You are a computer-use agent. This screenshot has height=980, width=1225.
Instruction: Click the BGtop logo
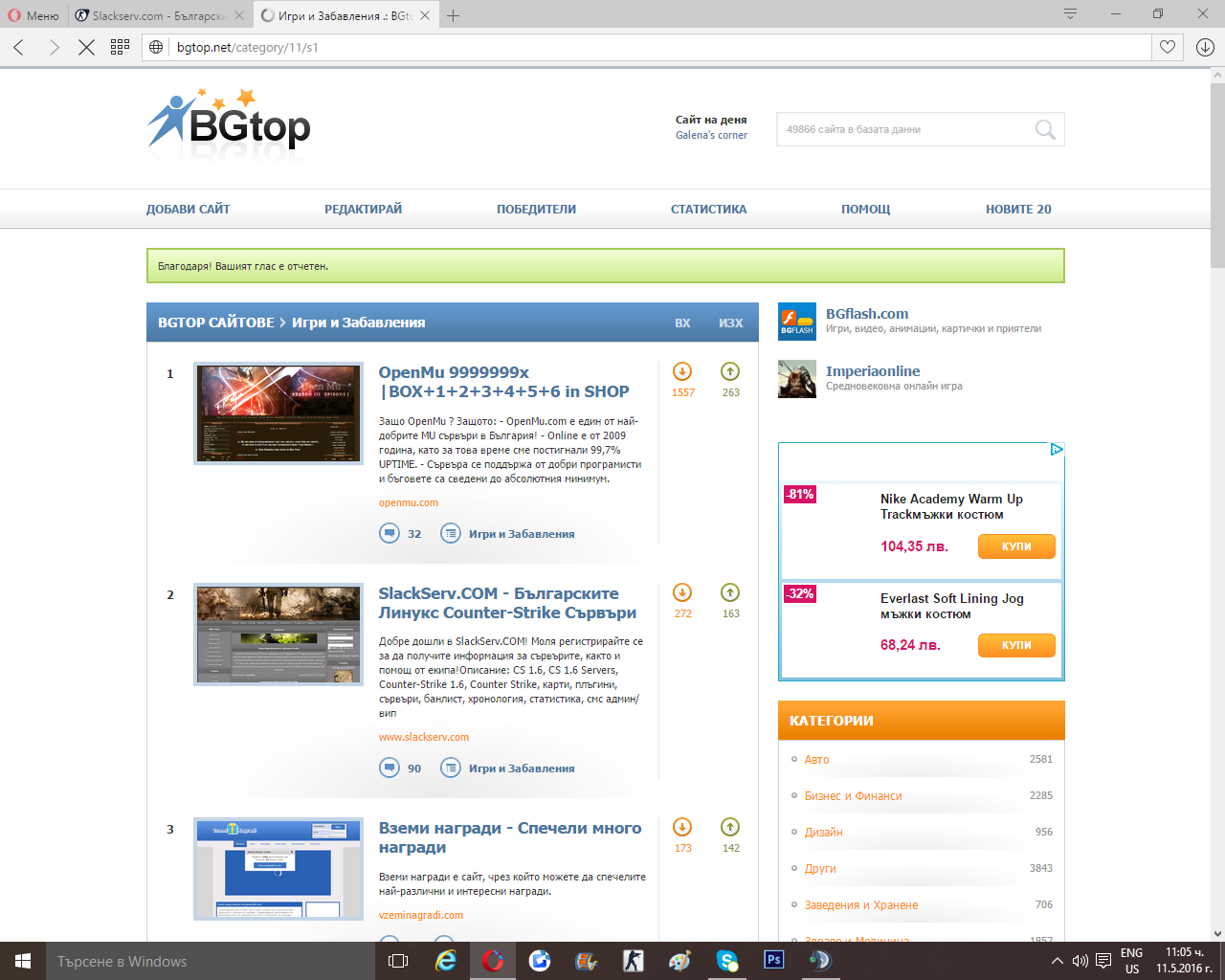229,122
